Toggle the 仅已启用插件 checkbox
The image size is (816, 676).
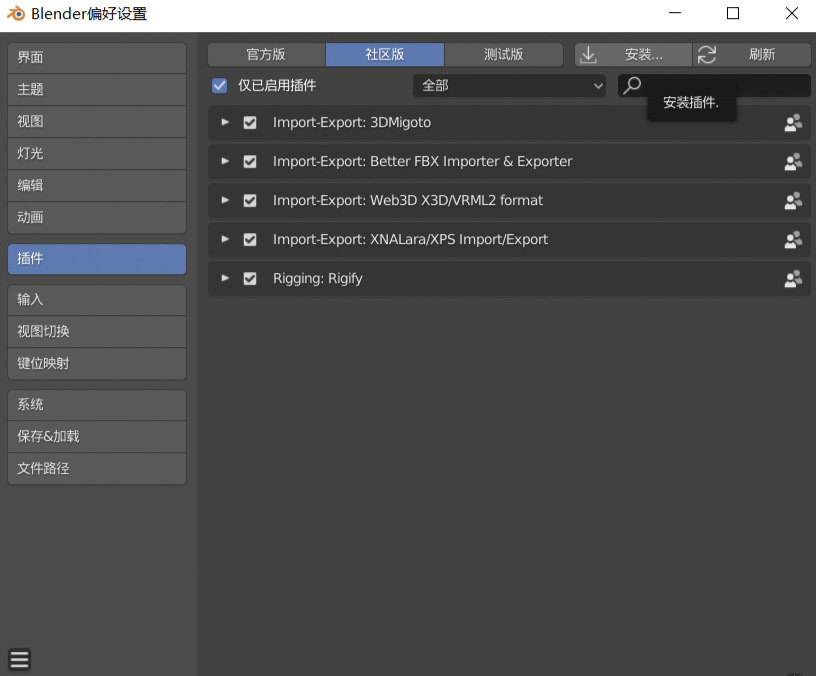click(x=220, y=85)
